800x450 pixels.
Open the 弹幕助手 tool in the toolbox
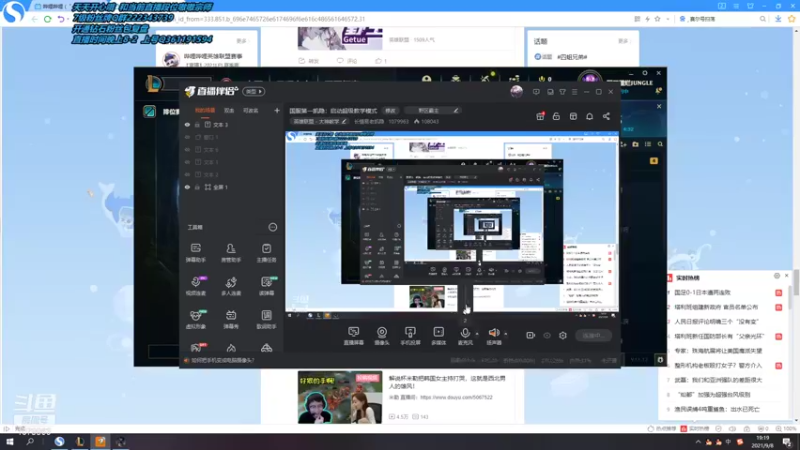[195, 252]
